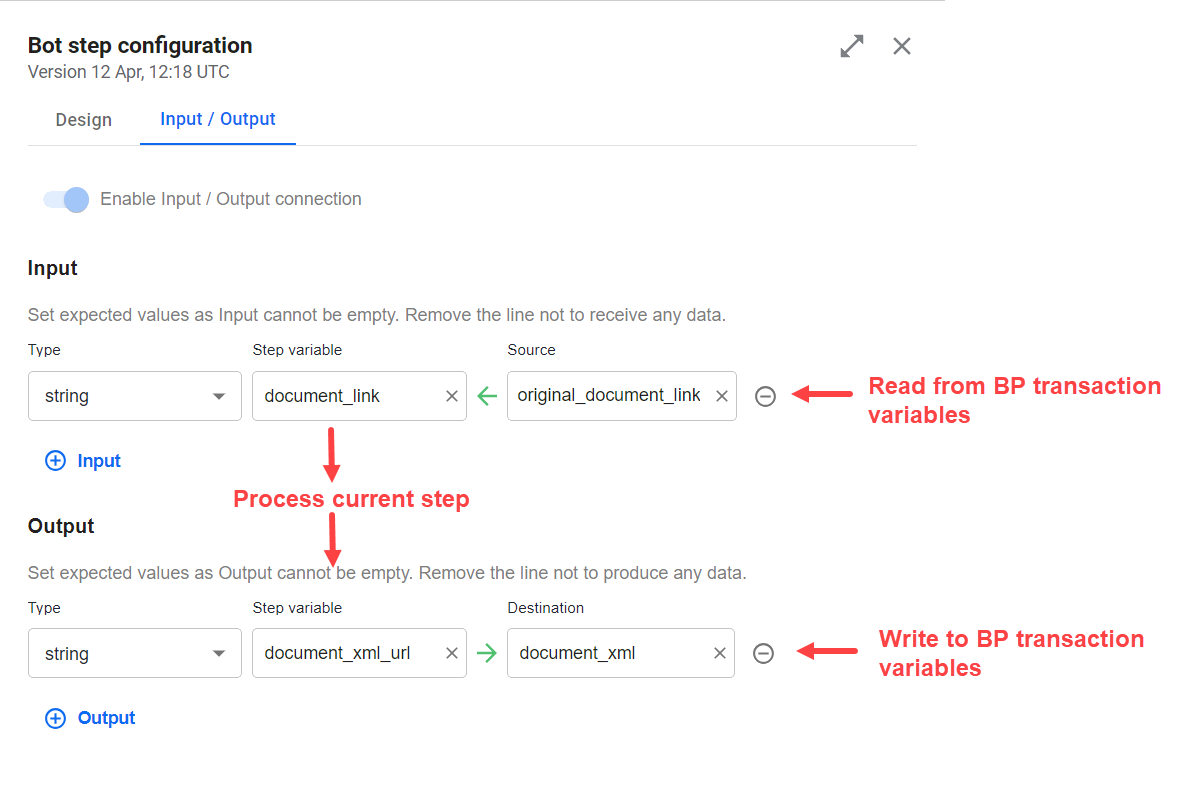Clear the document_xml_url step variable
This screenshot has width=1200, height=785.
click(452, 653)
